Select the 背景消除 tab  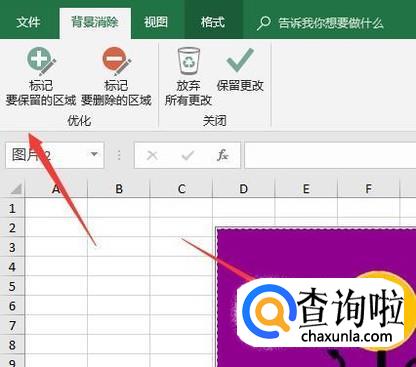tap(95, 22)
